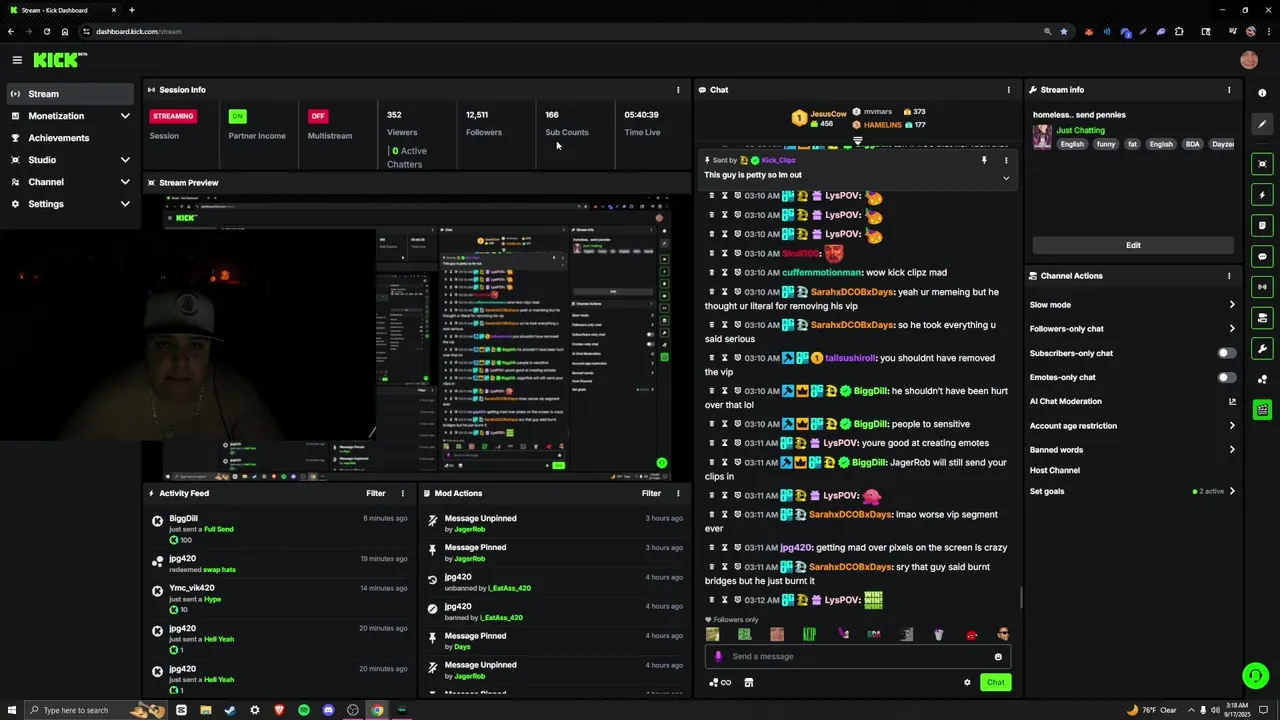Click the 'BDA' stream tag
This screenshot has width=1280, height=720.
click(x=1192, y=144)
